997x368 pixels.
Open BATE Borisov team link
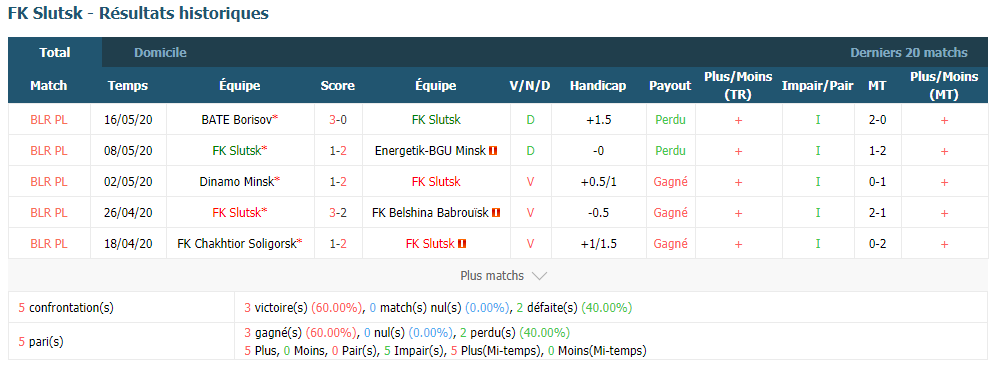(x=237, y=119)
